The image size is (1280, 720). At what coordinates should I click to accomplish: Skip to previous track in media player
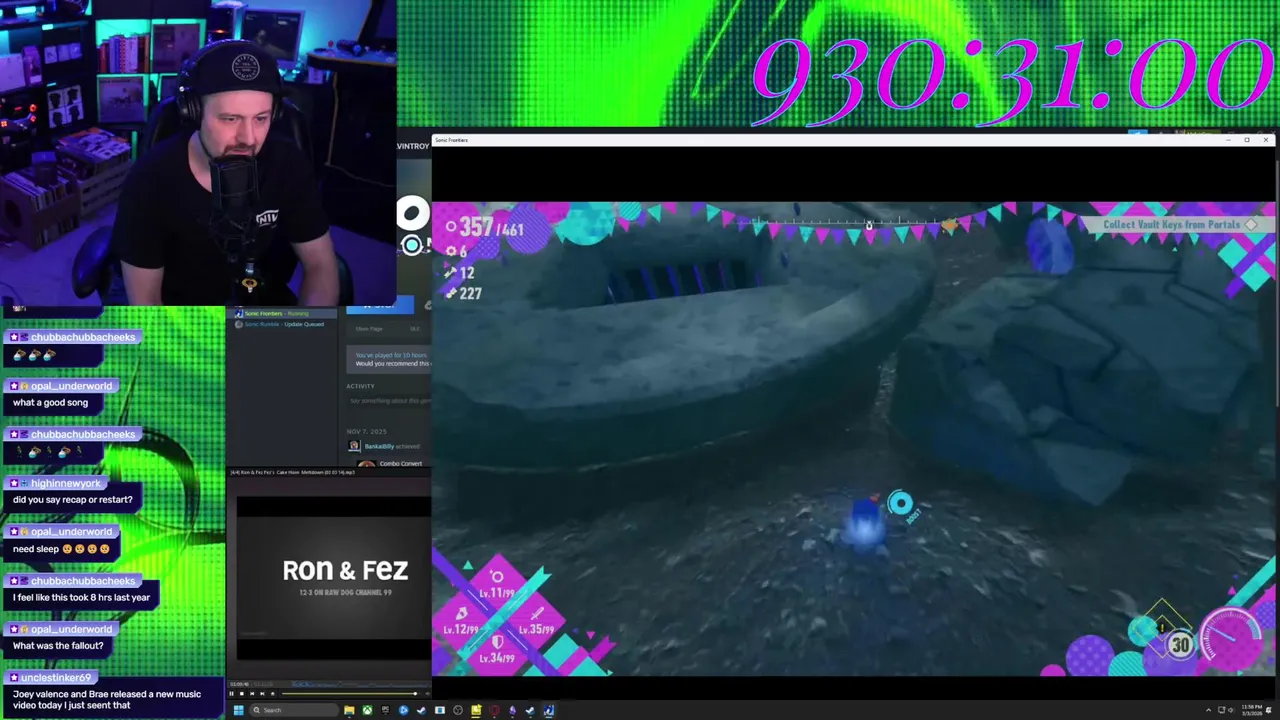252,693
